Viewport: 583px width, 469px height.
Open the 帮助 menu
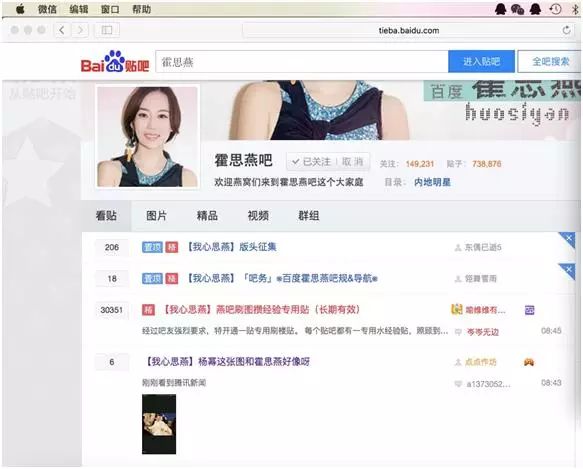pyautogui.click(x=141, y=9)
